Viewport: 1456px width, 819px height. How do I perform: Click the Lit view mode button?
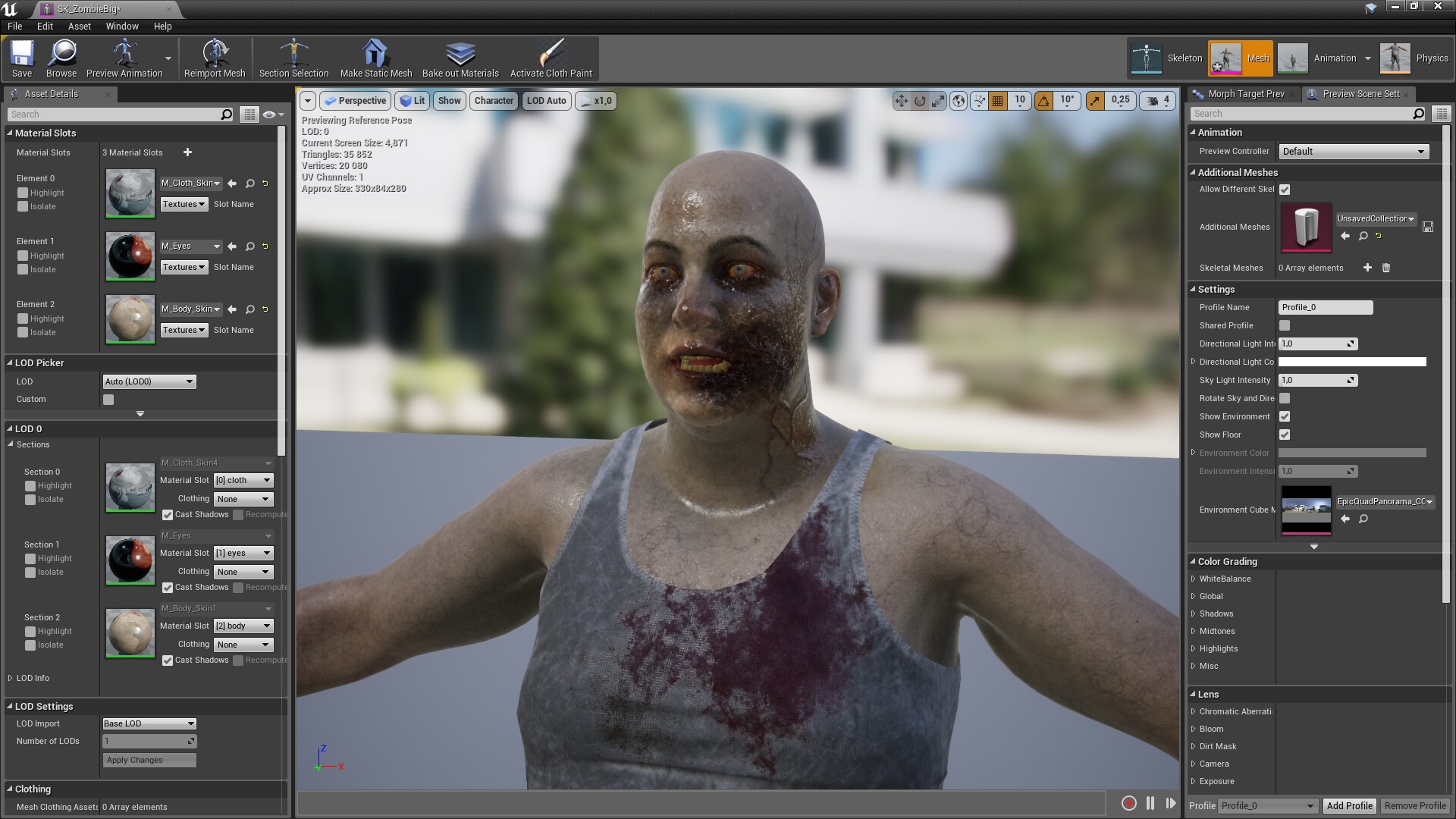coord(413,100)
